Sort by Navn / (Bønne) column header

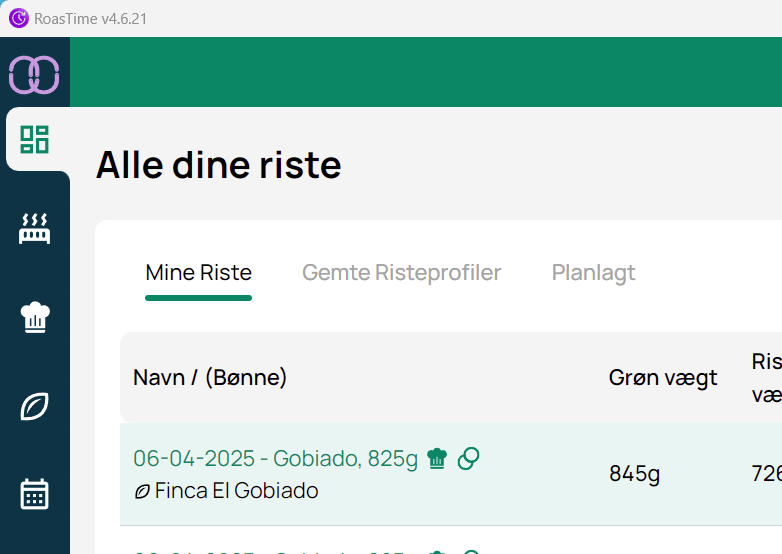click(x=210, y=377)
